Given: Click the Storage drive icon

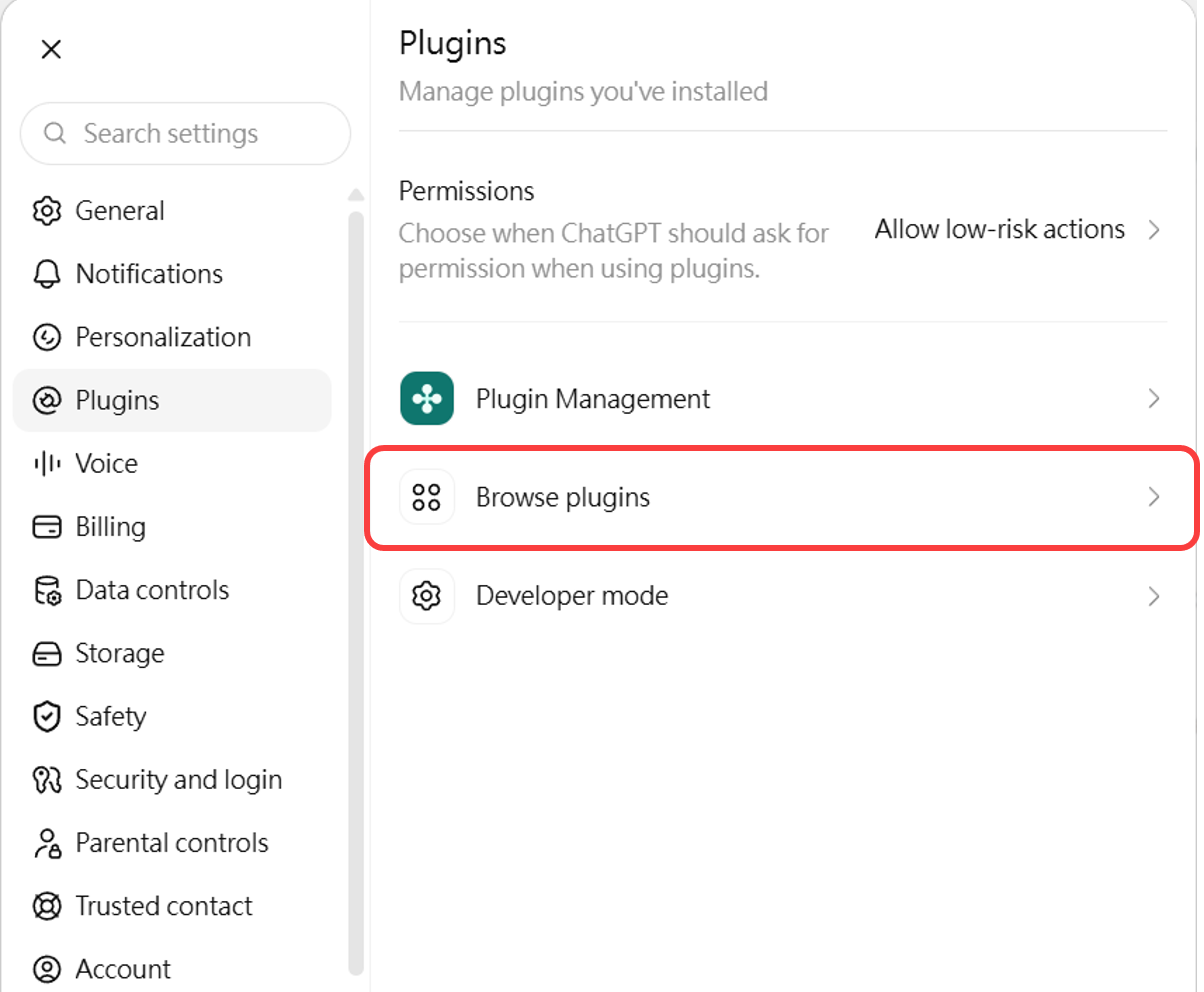Looking at the screenshot, I should pos(46,653).
